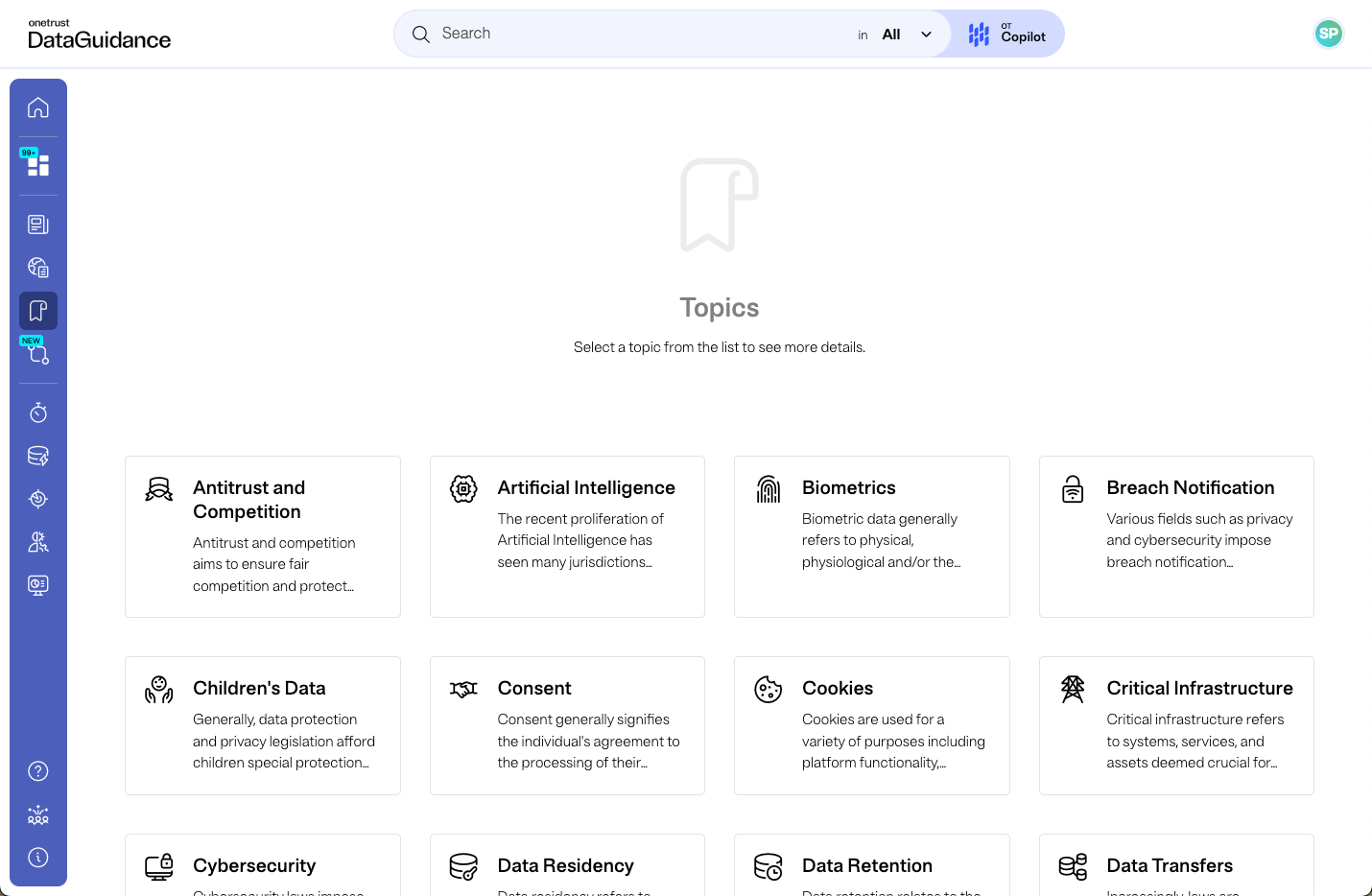The width and height of the screenshot is (1372, 896).
Task: Select the Topics bookmark icon in sidebar
Action: [x=37, y=310]
